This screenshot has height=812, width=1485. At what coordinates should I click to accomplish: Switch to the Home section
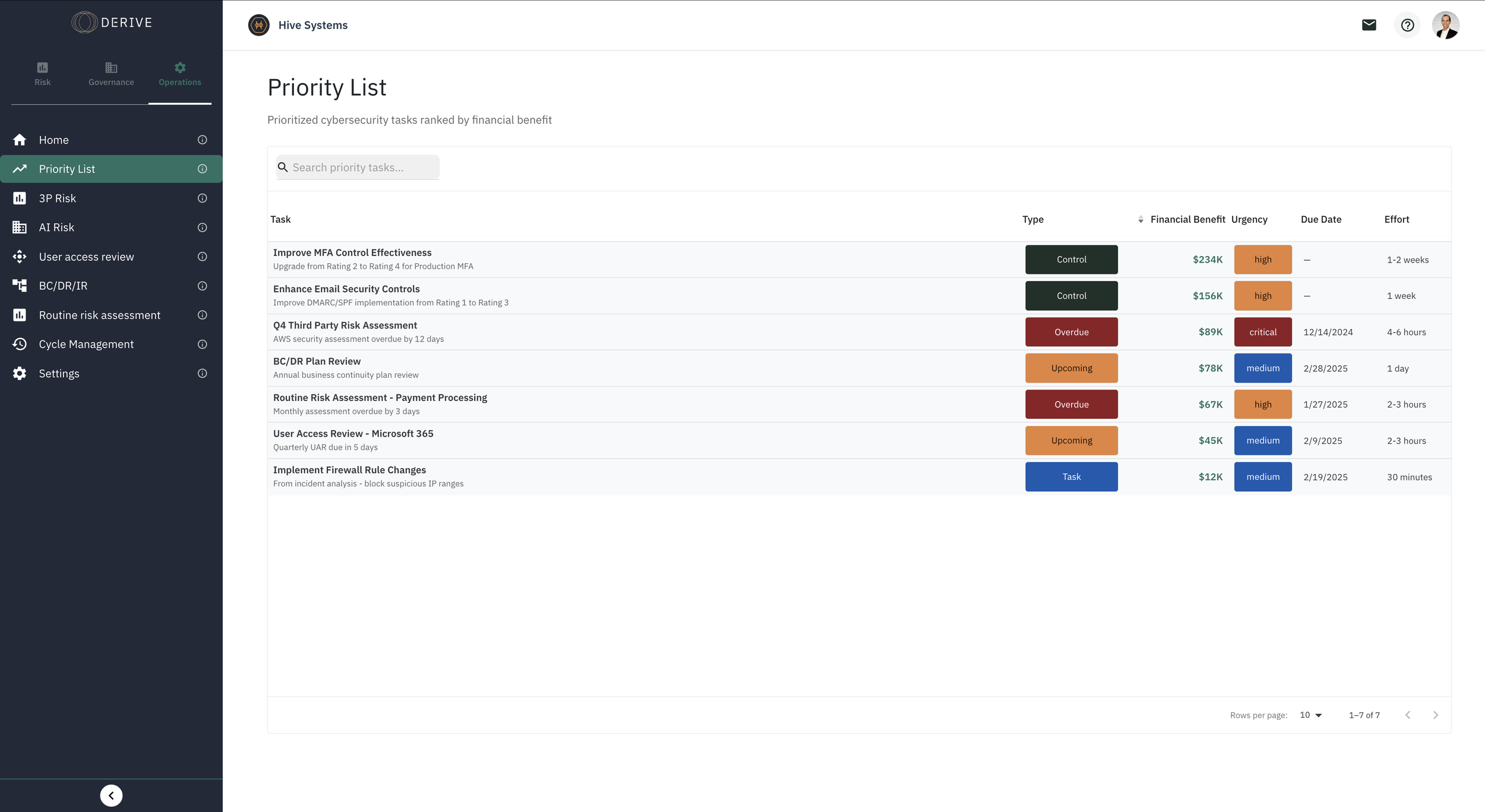tap(53, 140)
